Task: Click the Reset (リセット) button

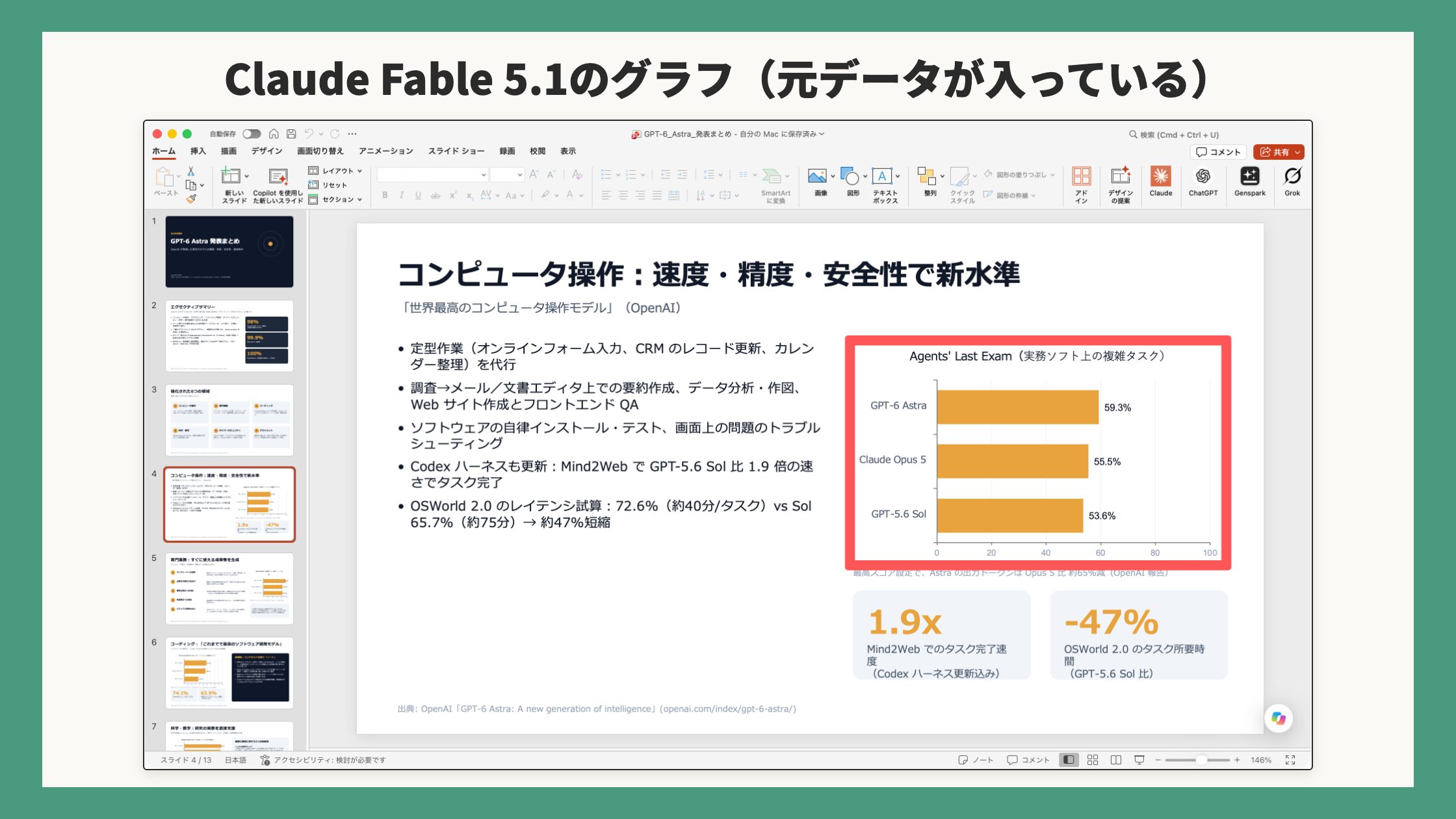Action: click(x=328, y=185)
